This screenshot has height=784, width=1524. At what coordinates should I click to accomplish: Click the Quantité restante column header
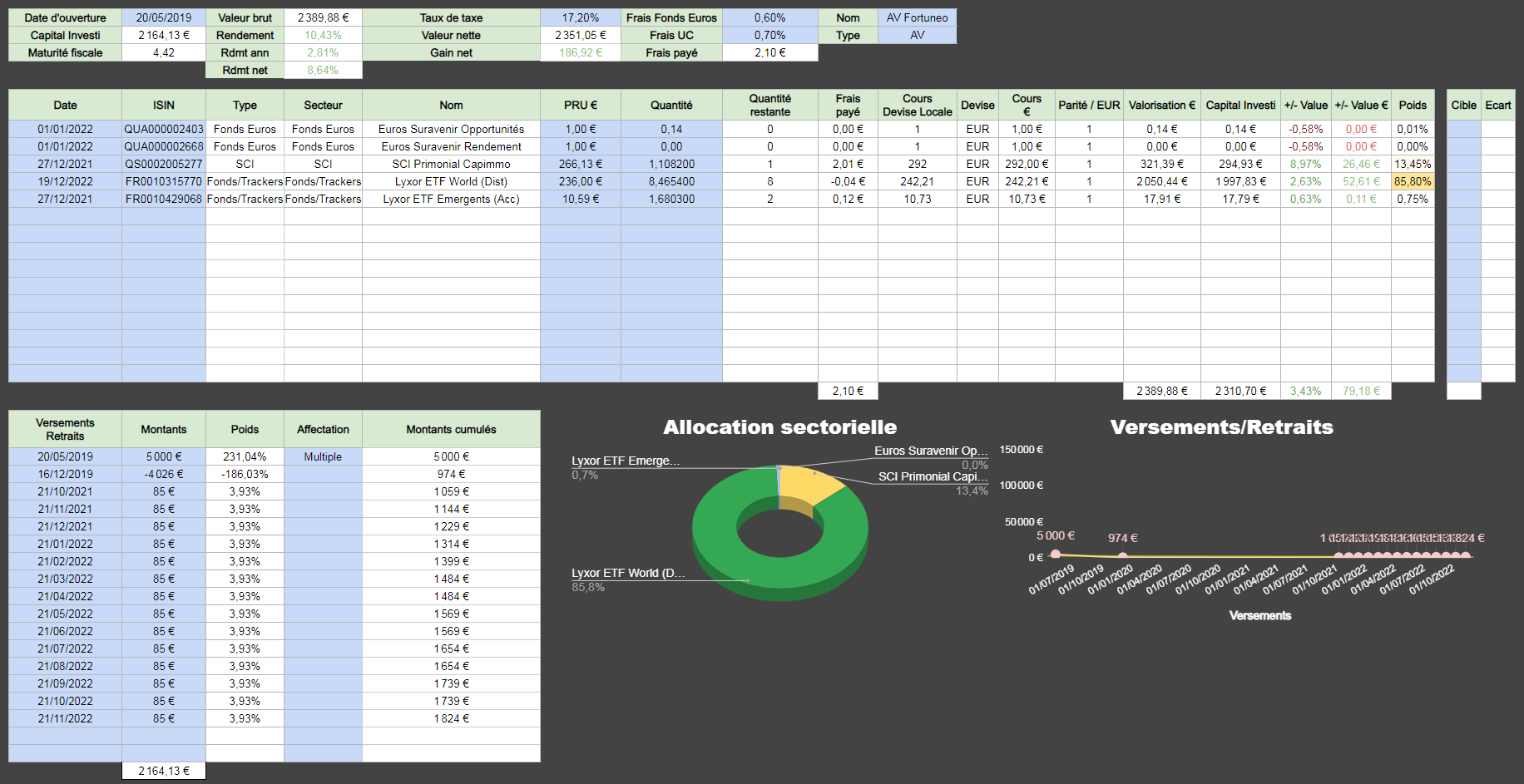click(770, 105)
